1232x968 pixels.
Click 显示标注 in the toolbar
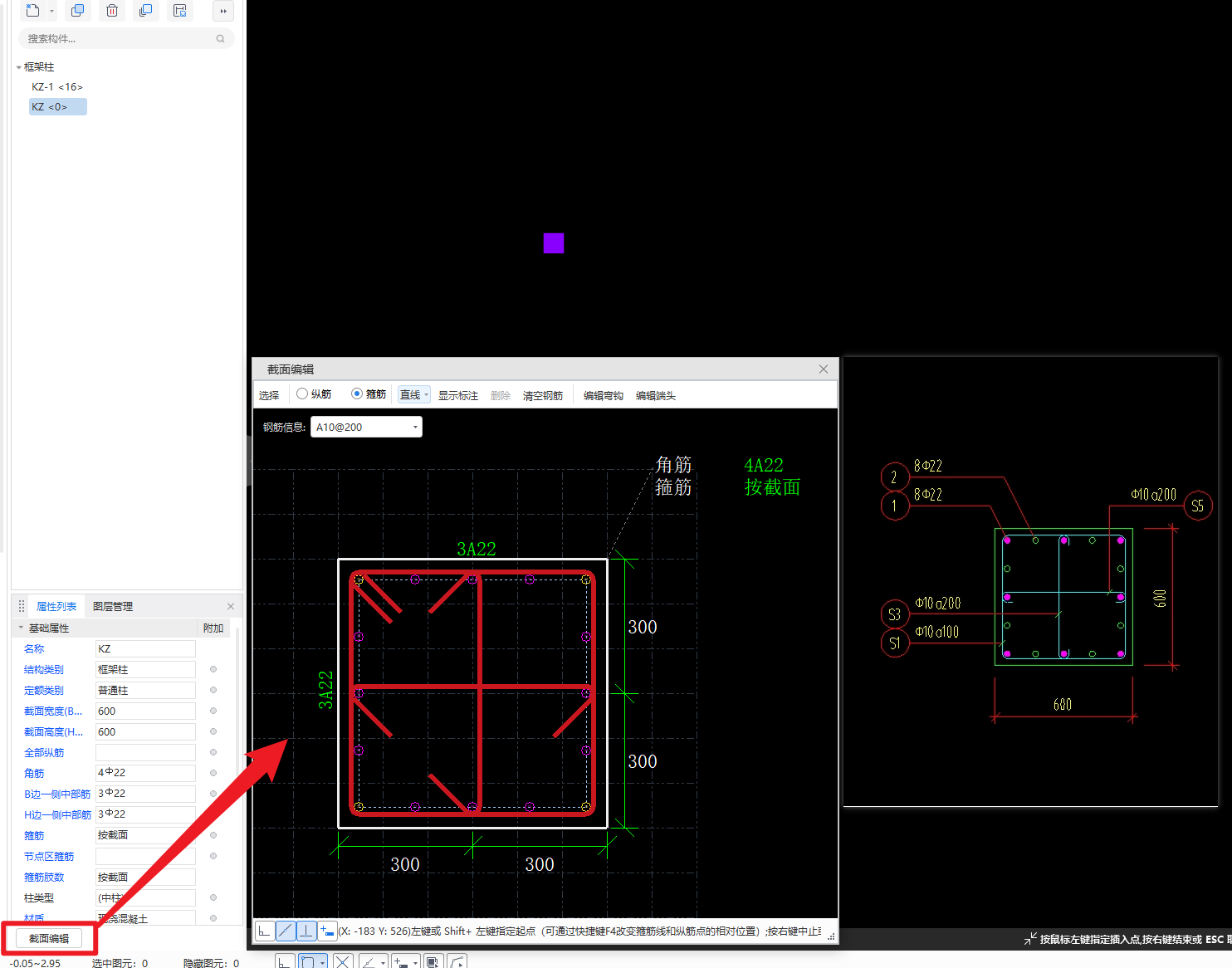[x=458, y=395]
